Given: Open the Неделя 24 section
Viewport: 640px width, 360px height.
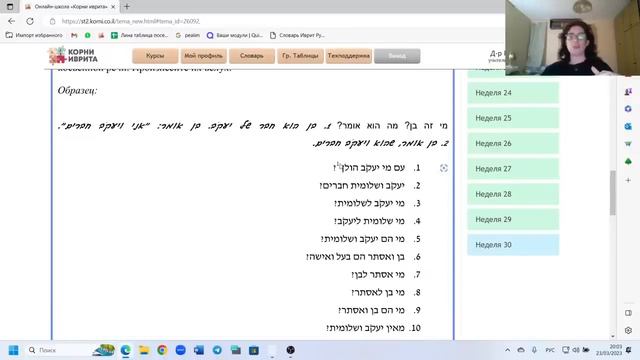Looking at the screenshot, I should point(513,93).
